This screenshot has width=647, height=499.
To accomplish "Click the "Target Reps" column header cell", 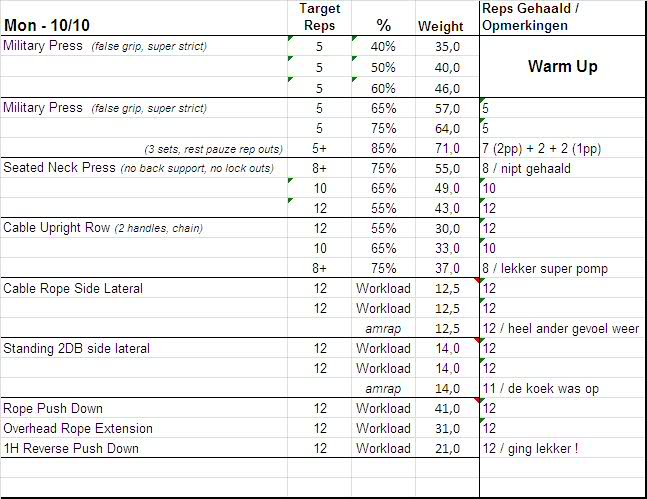I will [x=319, y=17].
